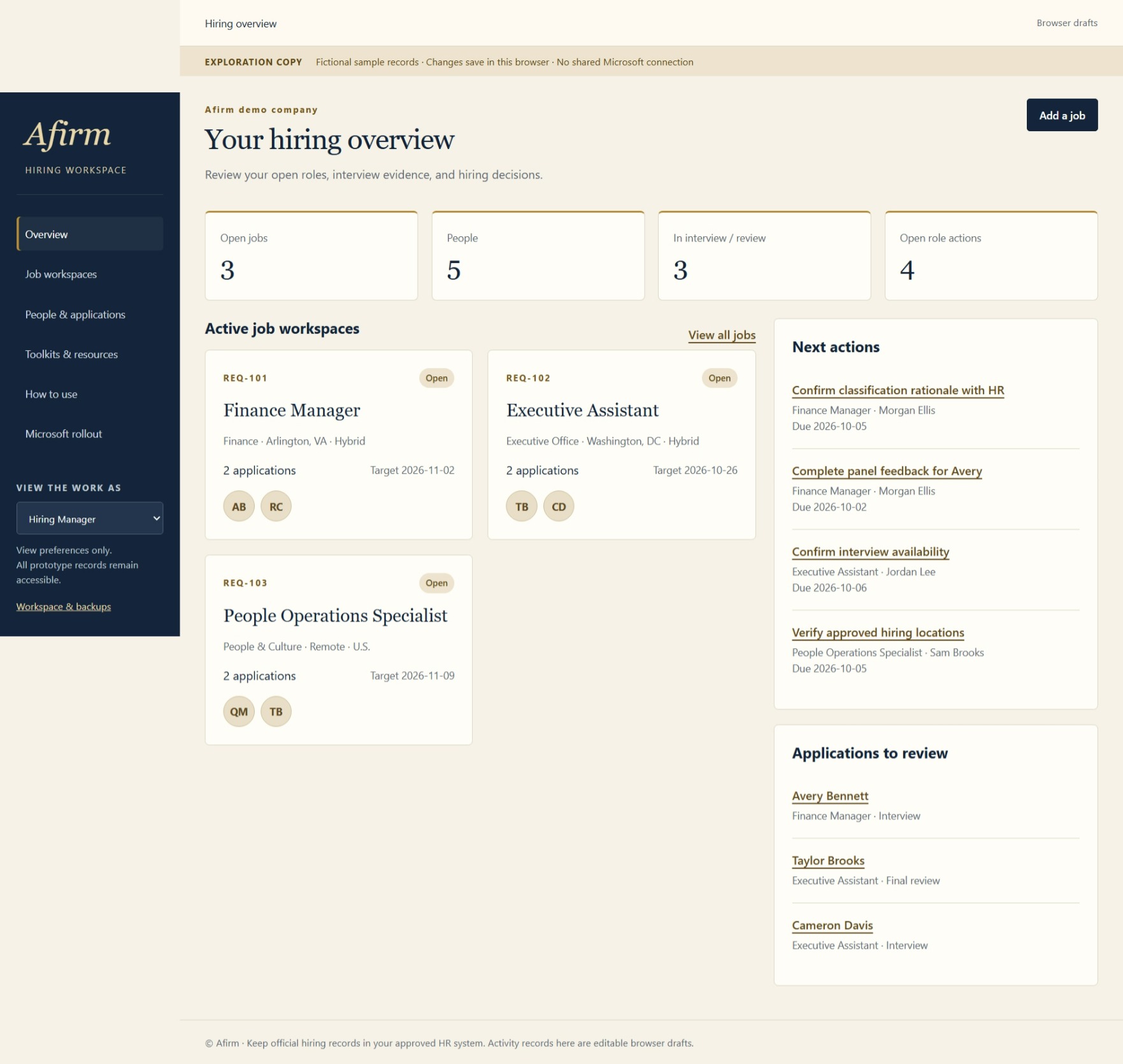1123x1064 pixels.
Task: Follow the View all jobs link
Action: [722, 335]
